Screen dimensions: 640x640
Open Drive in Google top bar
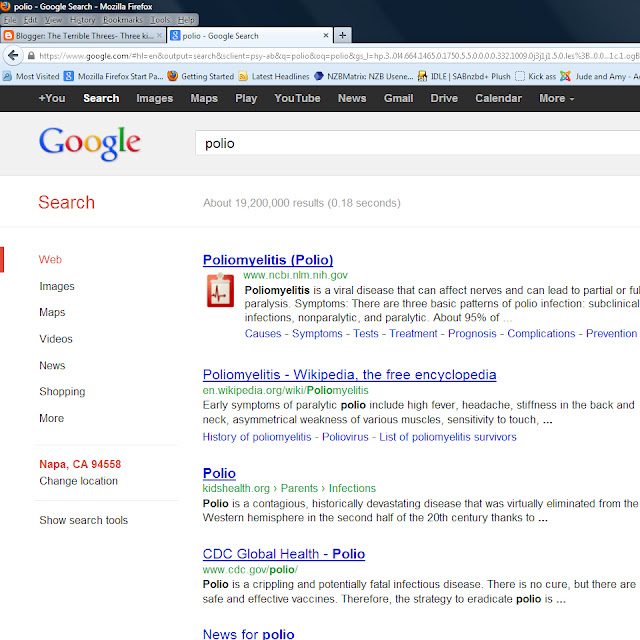444,98
